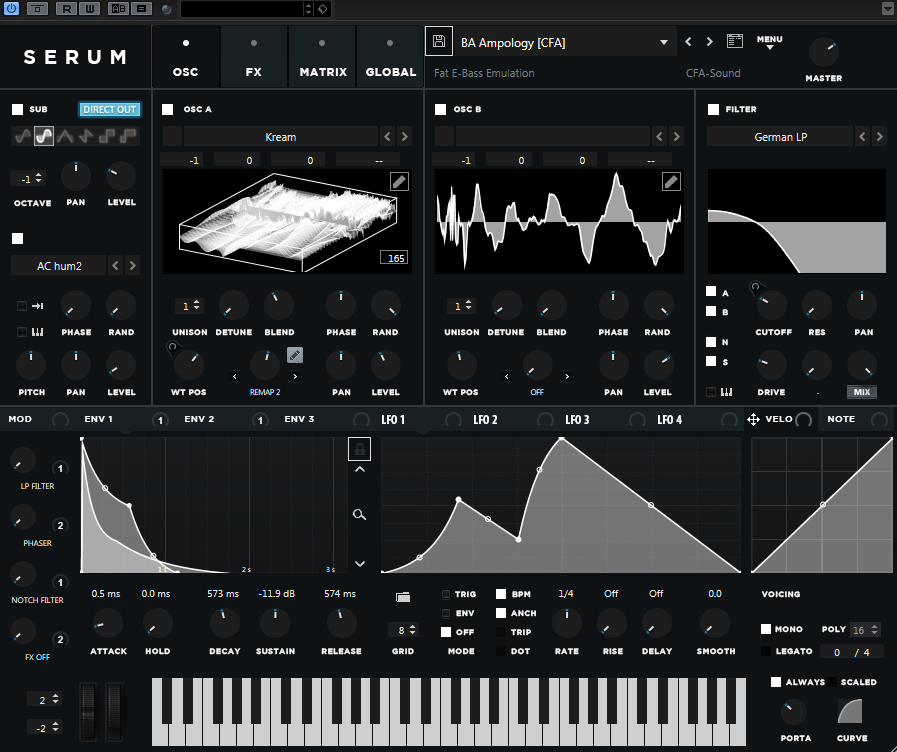This screenshot has width=897, height=752.
Task: Toggle filter routing checkbox N
Action: pos(711,342)
